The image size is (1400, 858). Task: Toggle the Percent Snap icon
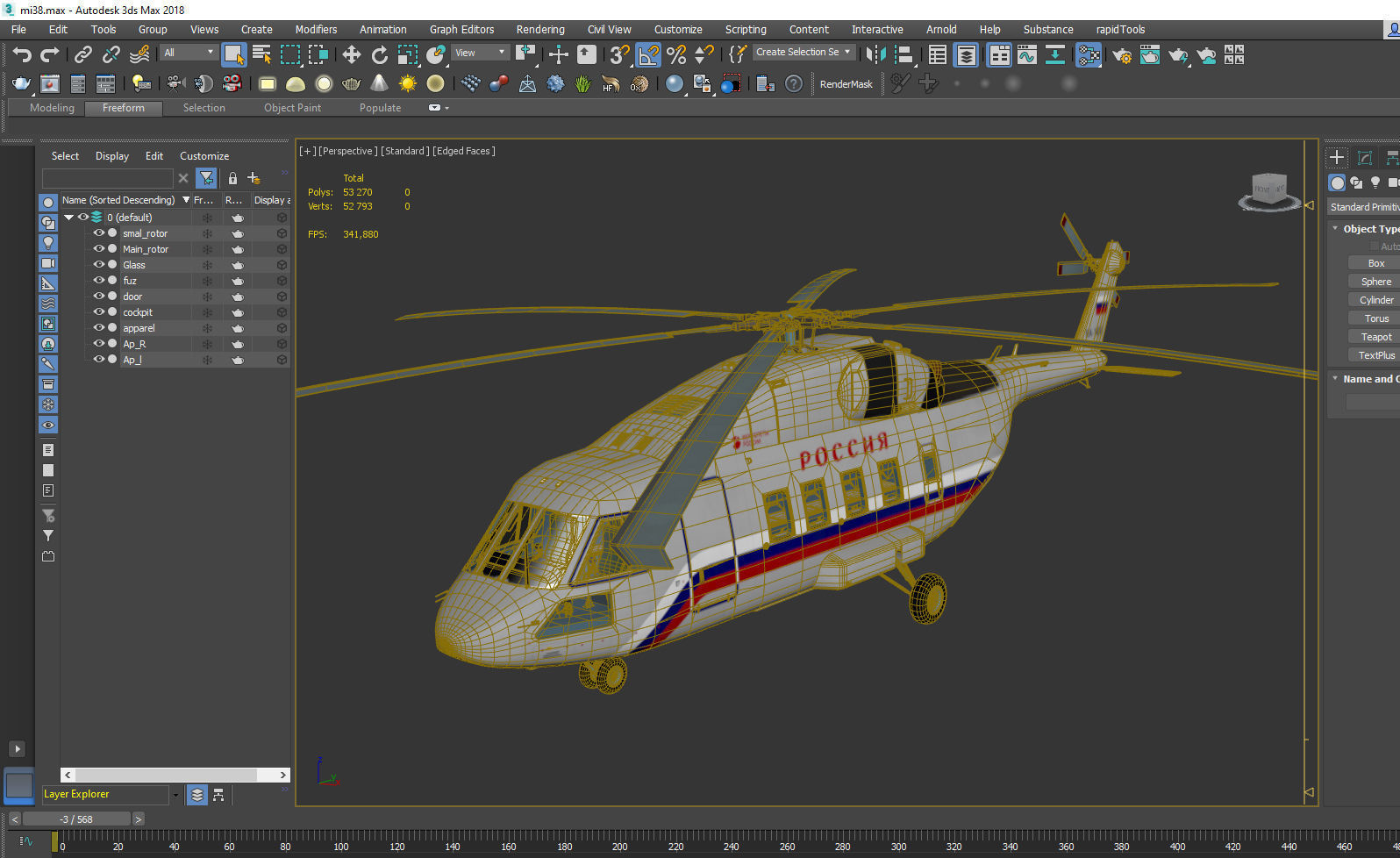(x=676, y=55)
